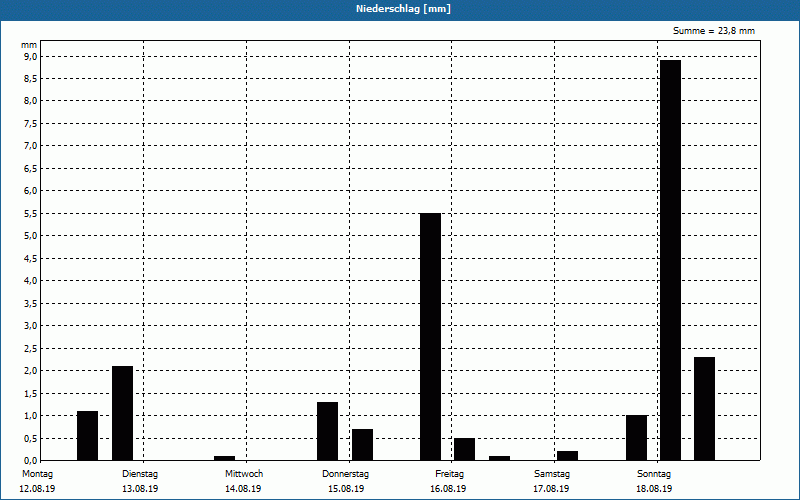This screenshot has height=500, width=800.
Task: Click the 'Montag' day label
Action: click(37, 474)
